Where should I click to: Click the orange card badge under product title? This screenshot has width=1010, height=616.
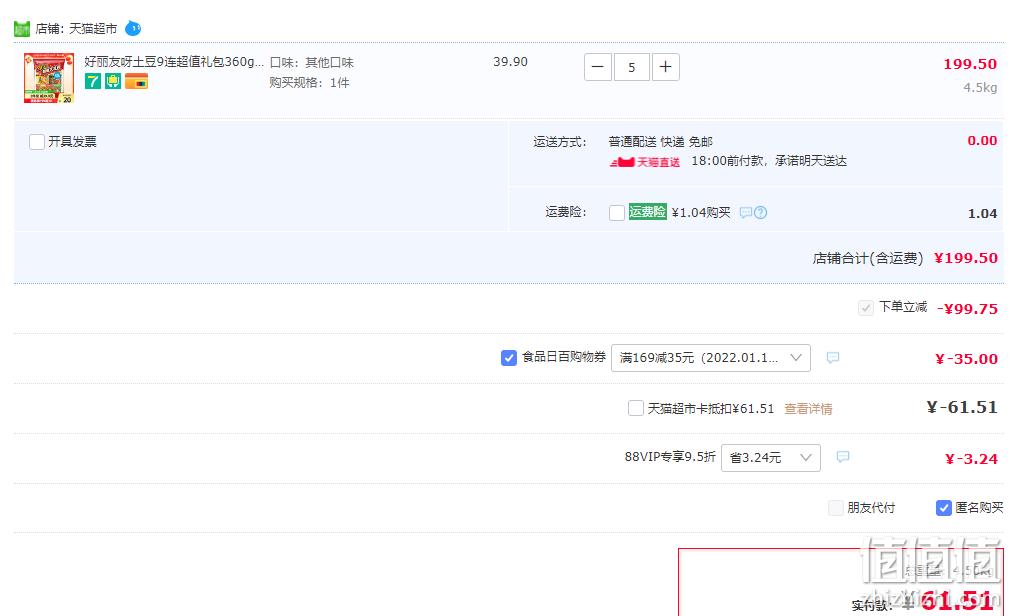(x=137, y=81)
